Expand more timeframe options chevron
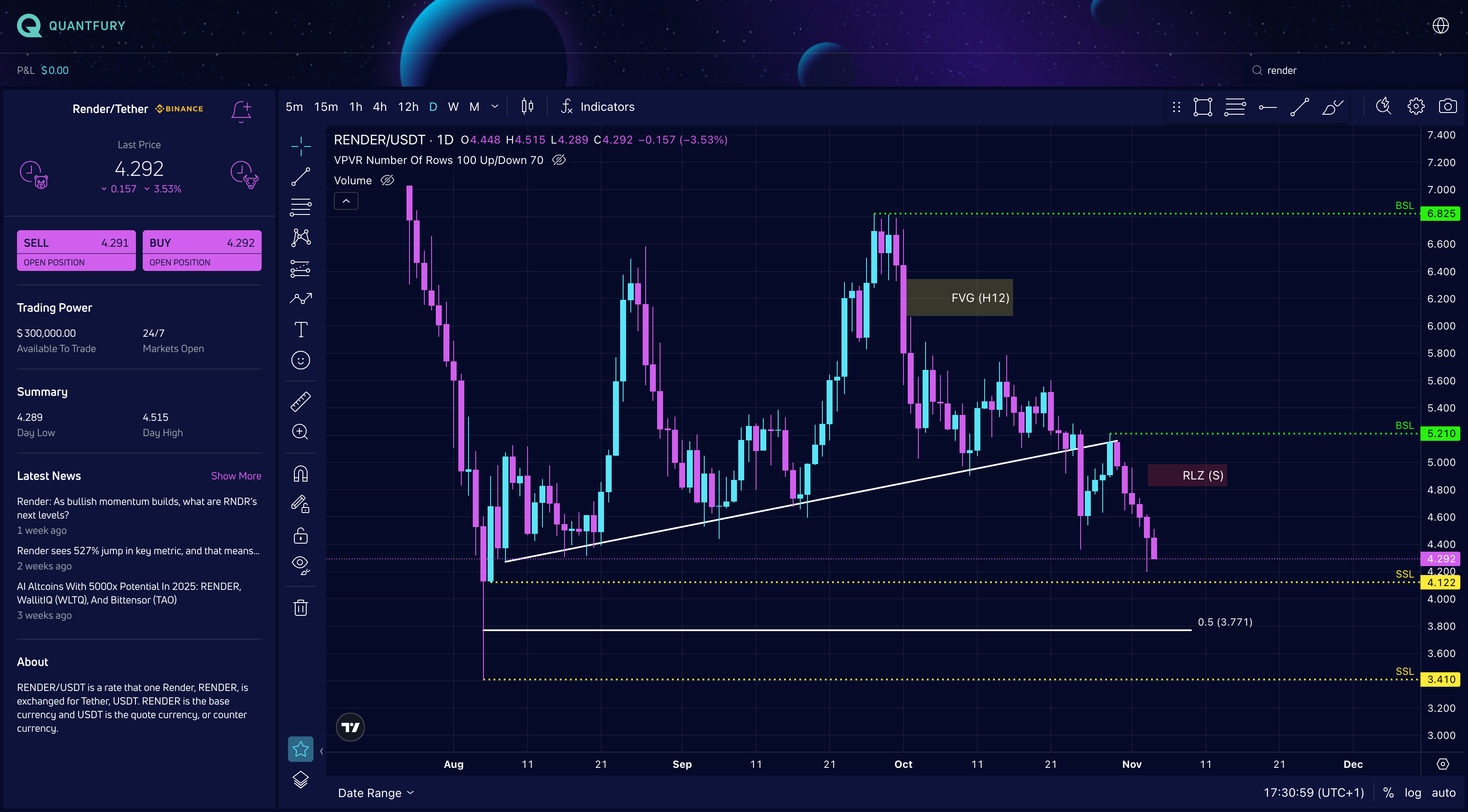This screenshot has height=812, width=1468. click(x=495, y=107)
